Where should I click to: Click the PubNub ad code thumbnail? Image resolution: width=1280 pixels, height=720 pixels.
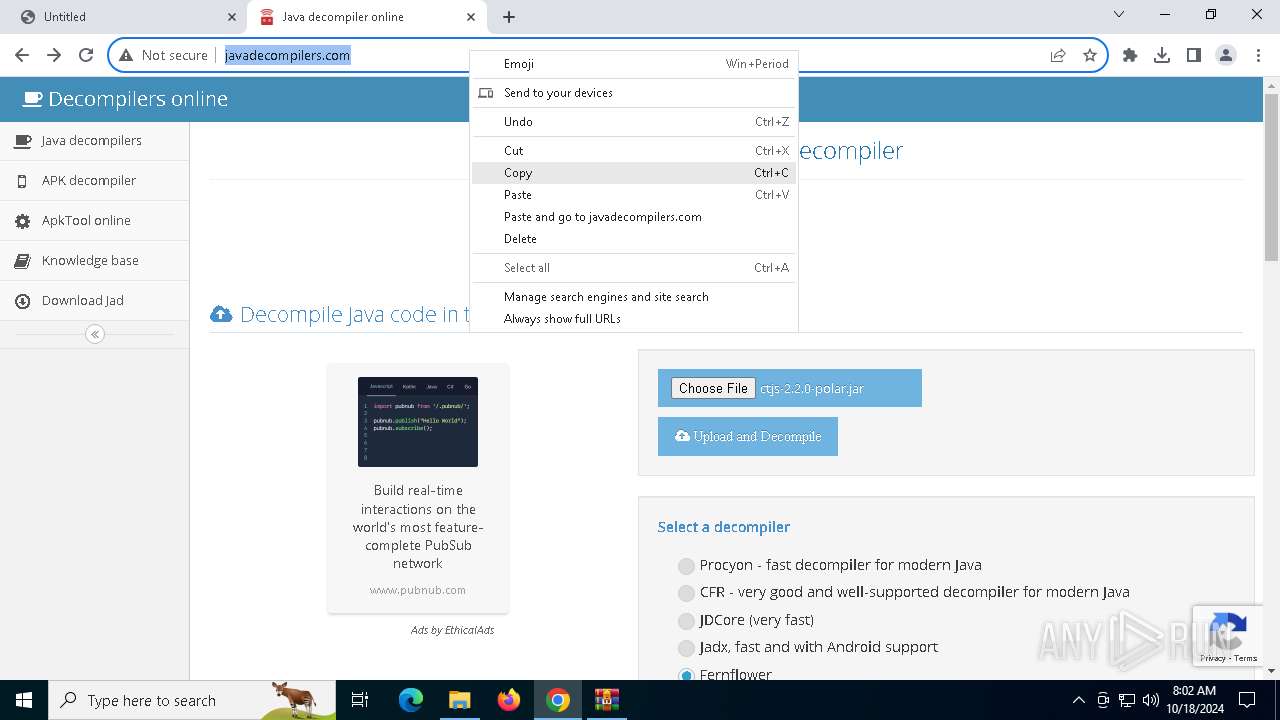click(x=418, y=422)
